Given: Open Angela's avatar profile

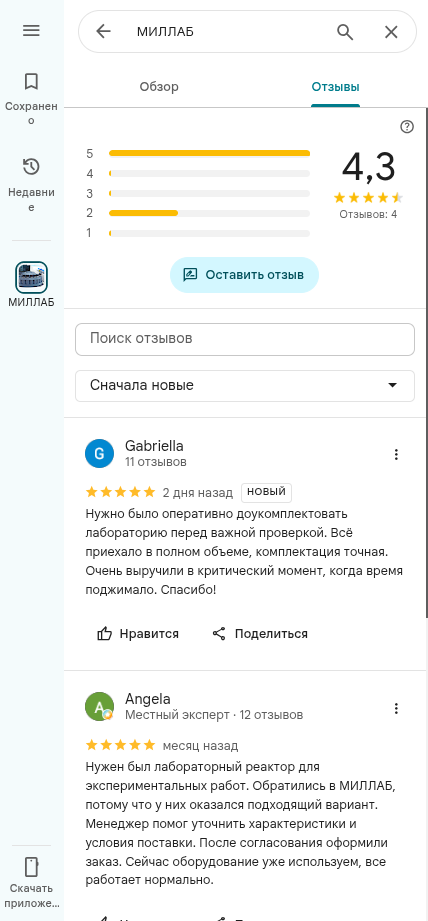Looking at the screenshot, I should [x=99, y=707].
